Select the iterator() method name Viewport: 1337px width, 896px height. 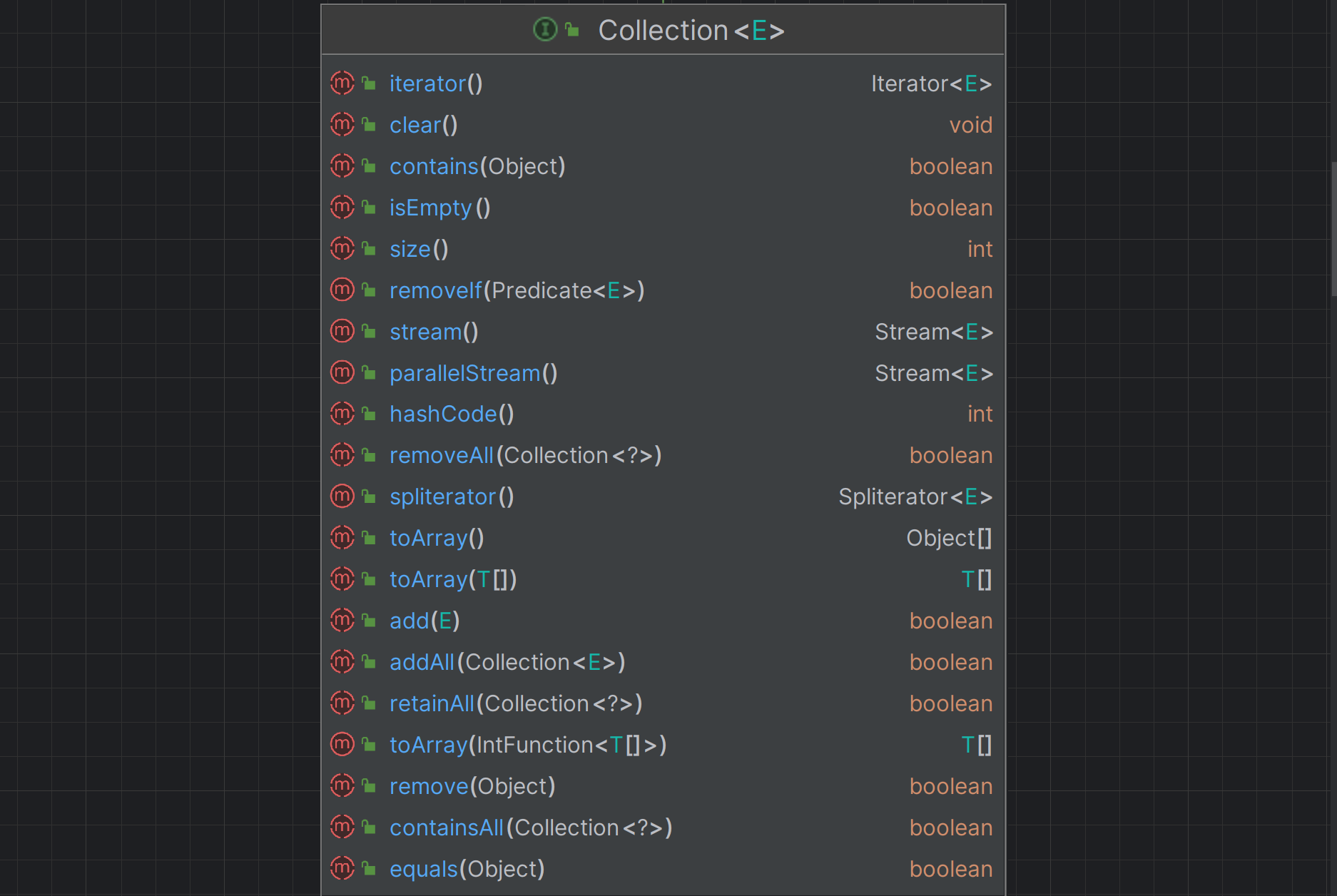(436, 84)
